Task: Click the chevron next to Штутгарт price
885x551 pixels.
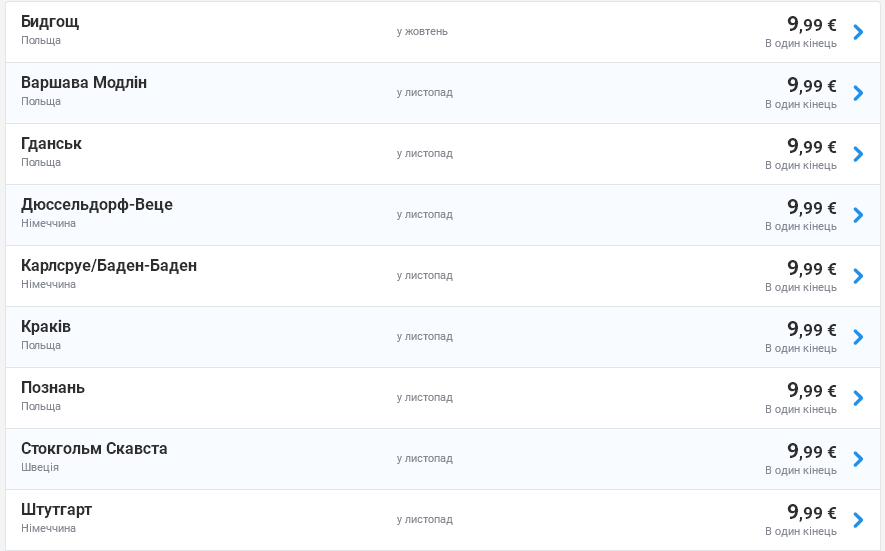Action: tap(858, 520)
